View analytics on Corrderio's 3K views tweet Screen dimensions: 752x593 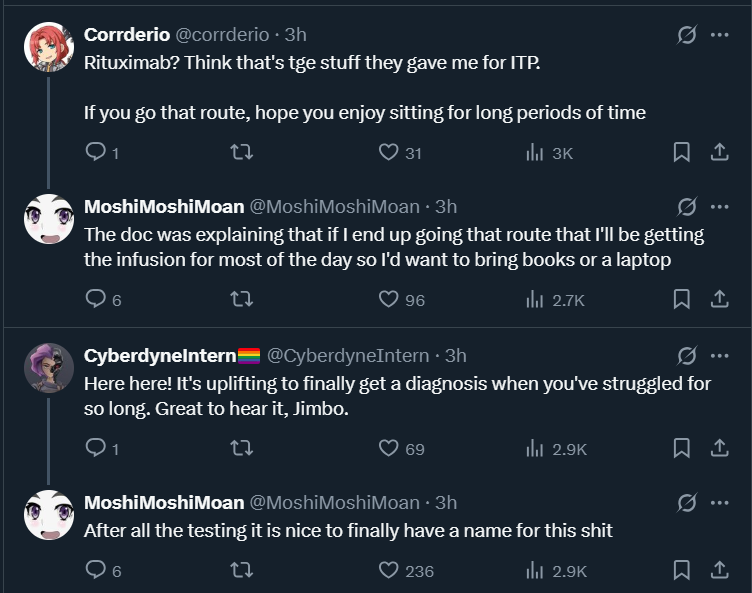point(535,153)
